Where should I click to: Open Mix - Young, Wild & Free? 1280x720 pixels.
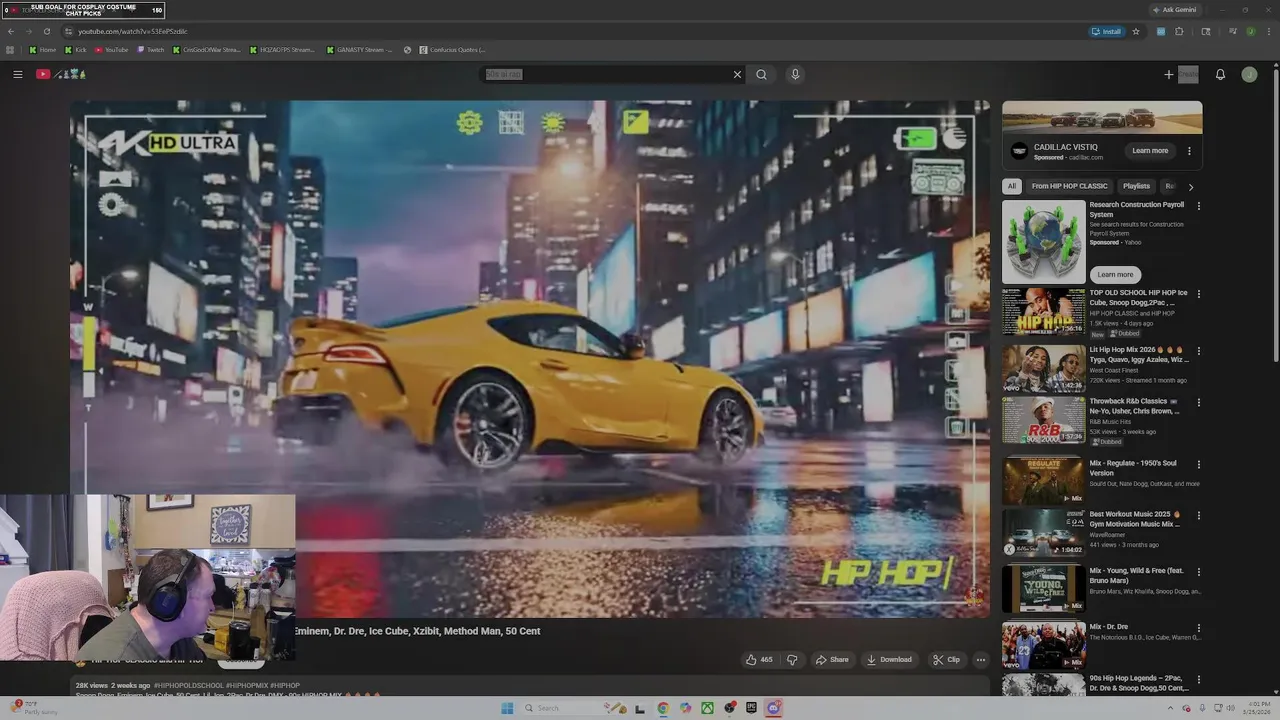pyautogui.click(x=1136, y=575)
